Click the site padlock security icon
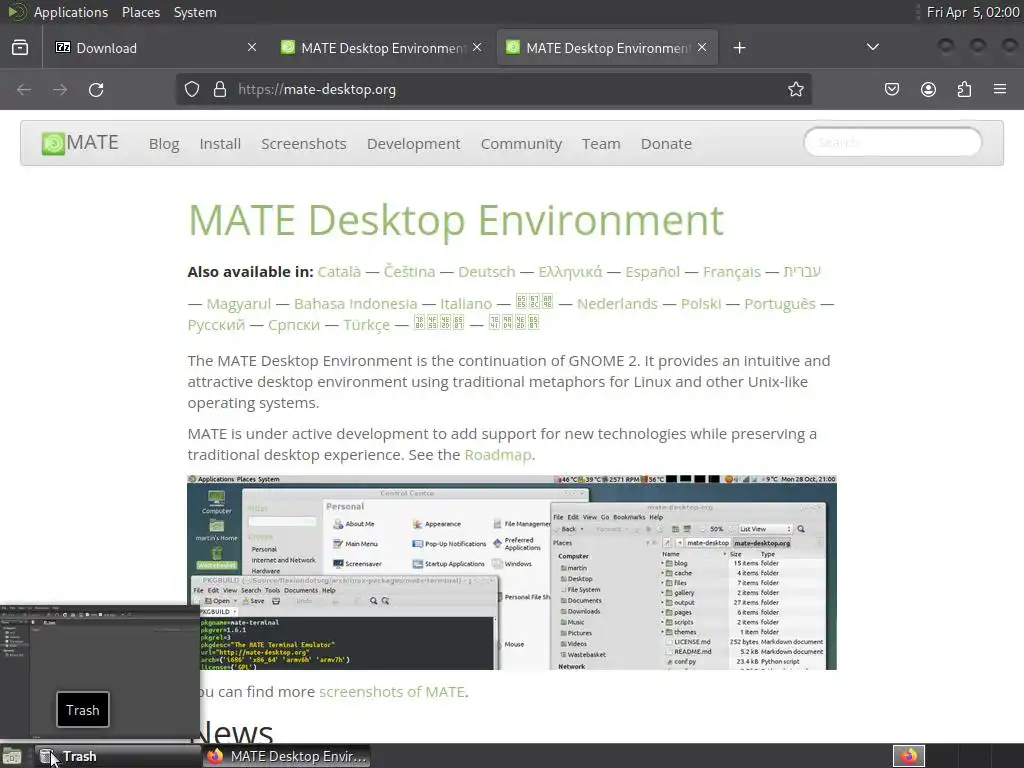This screenshot has width=1024, height=768. [220, 89]
